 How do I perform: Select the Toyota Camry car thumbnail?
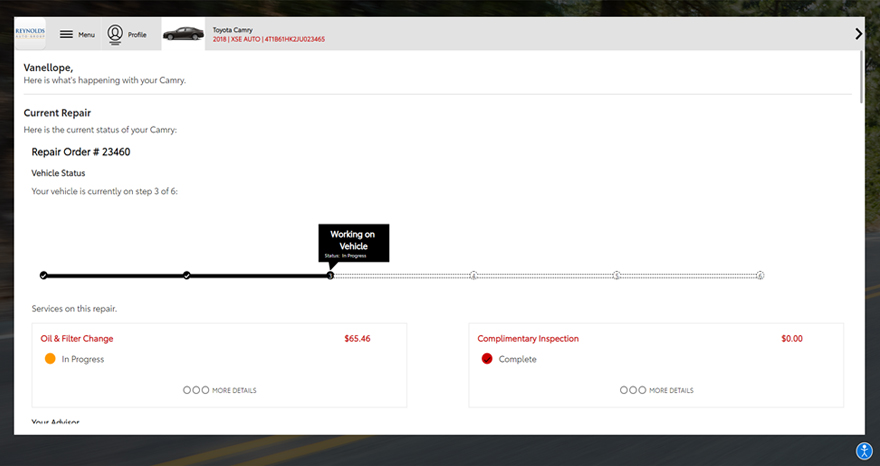pos(183,34)
